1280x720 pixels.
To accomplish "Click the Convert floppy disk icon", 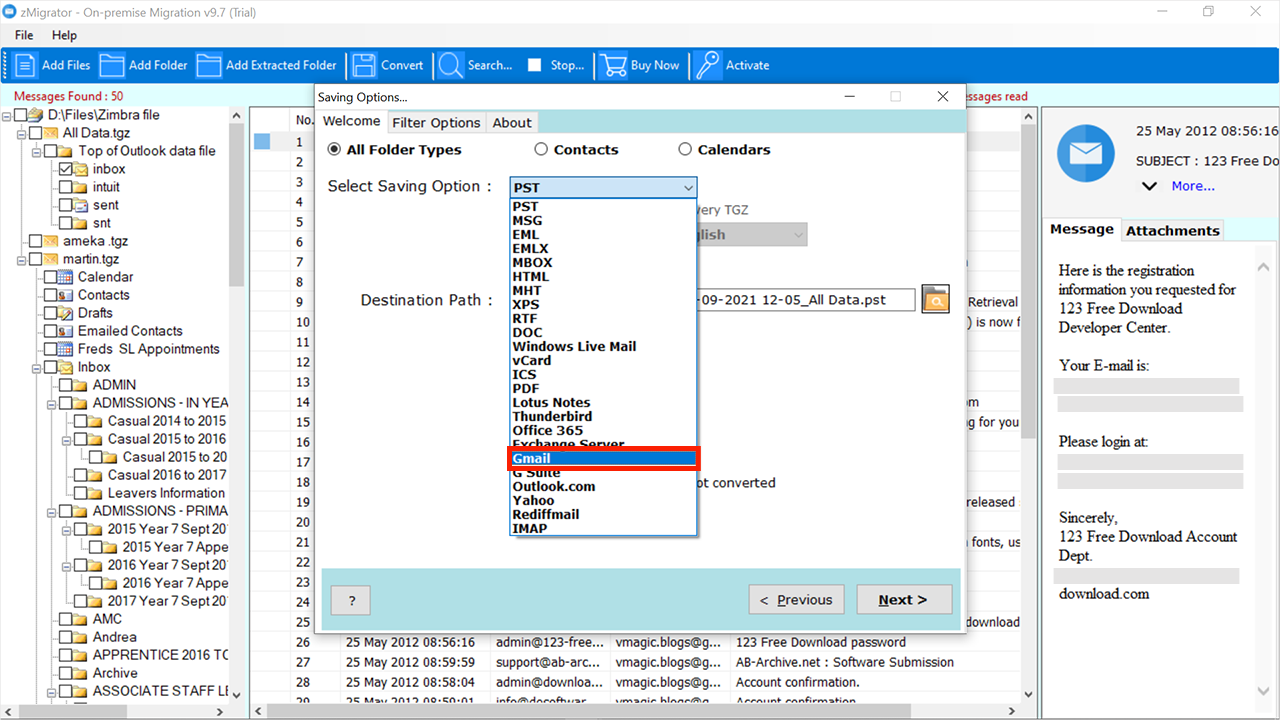I will 364,65.
